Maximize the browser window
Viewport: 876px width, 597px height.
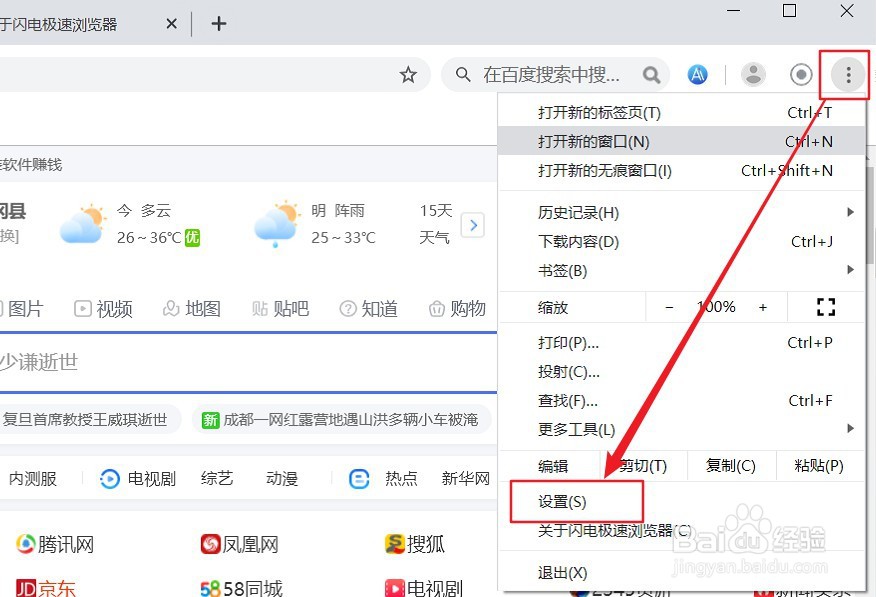click(x=789, y=11)
